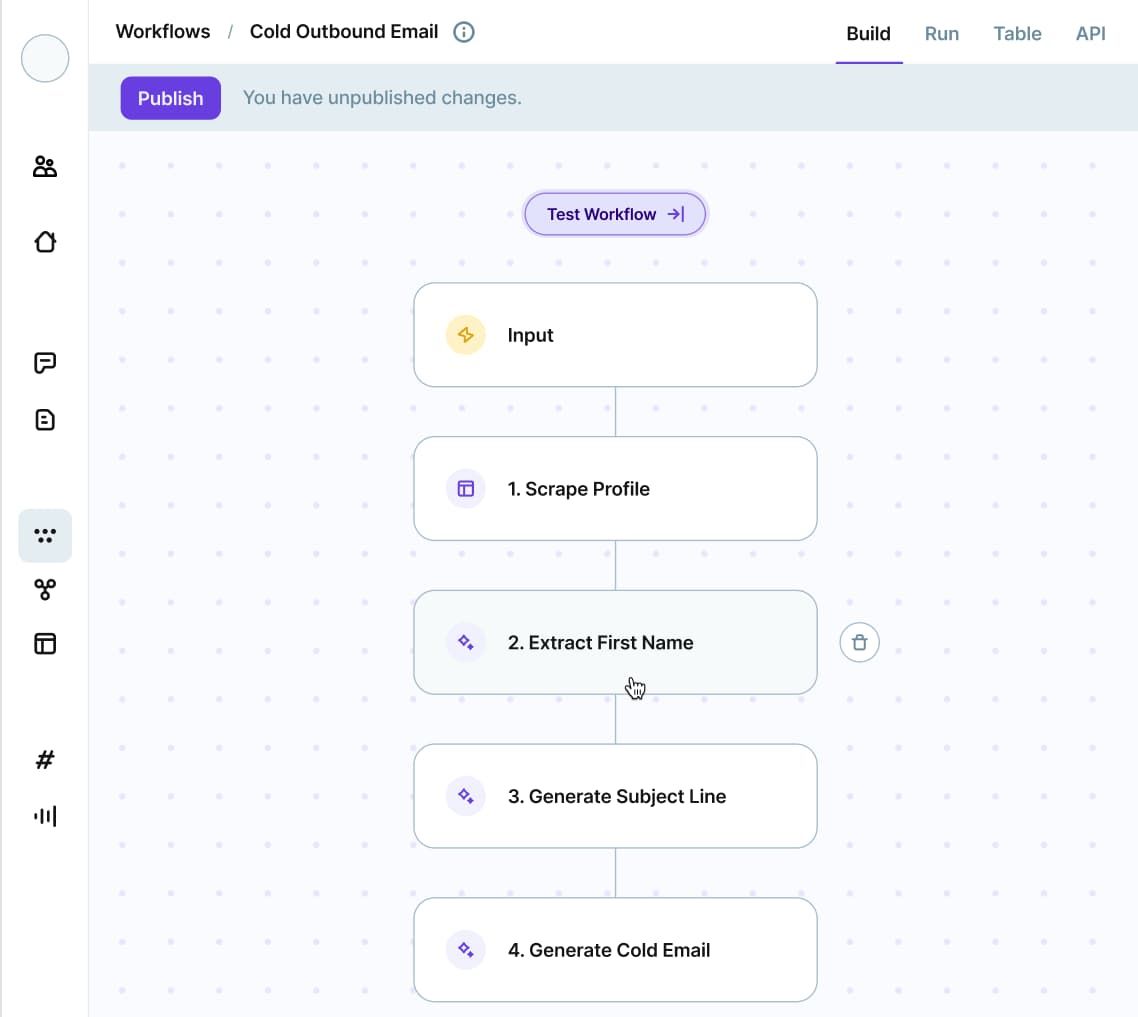
Task: Open the document icon in the sidebar
Action: coord(45,420)
